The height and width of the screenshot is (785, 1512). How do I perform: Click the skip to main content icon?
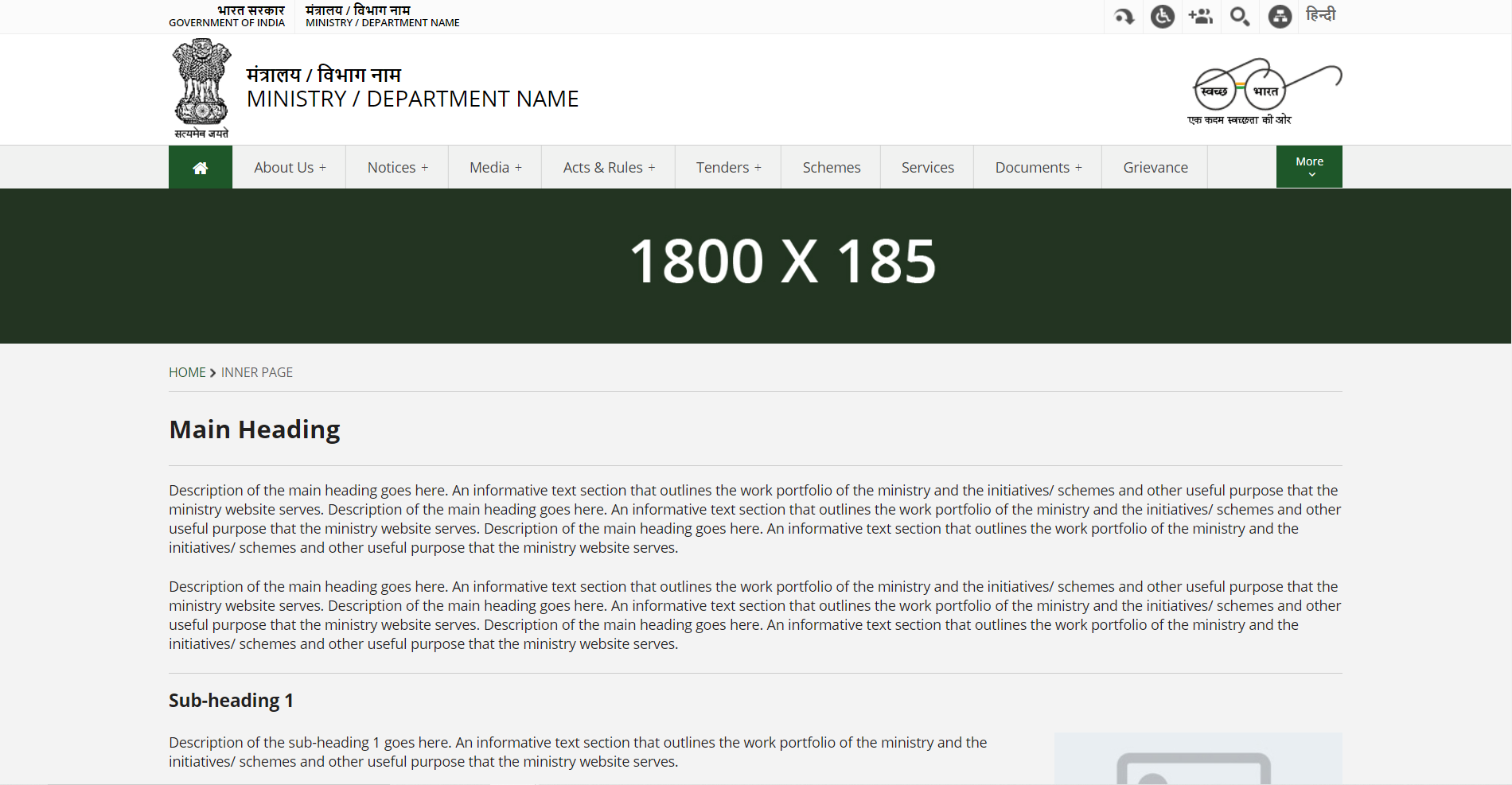[x=1124, y=16]
